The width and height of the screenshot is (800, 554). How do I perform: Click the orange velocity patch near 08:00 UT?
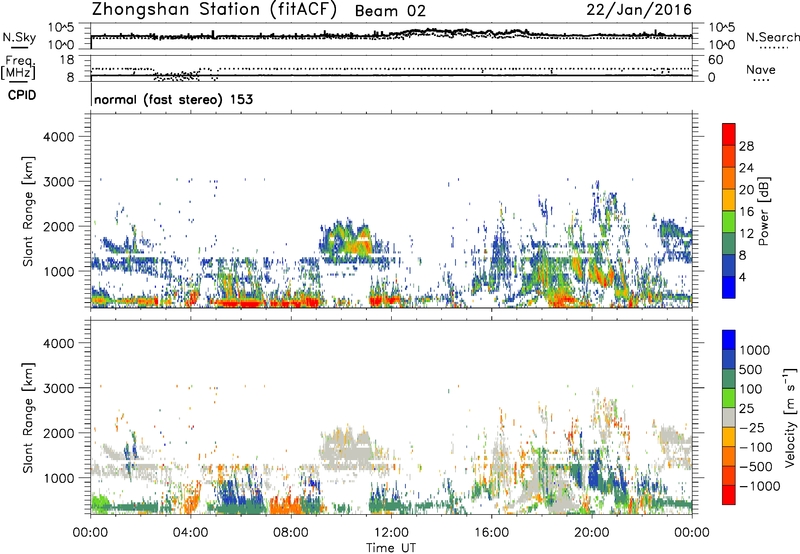(287, 504)
